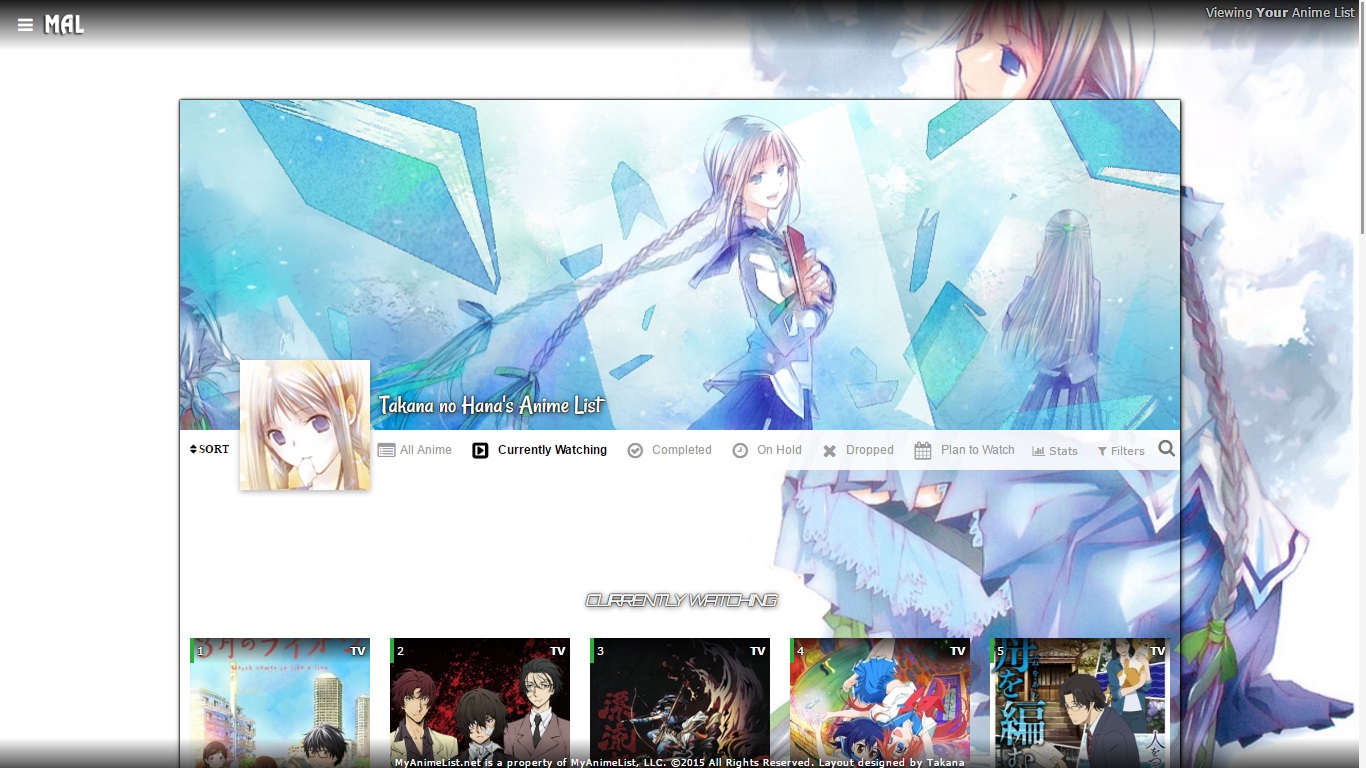Click the user avatar picture

[x=305, y=425]
